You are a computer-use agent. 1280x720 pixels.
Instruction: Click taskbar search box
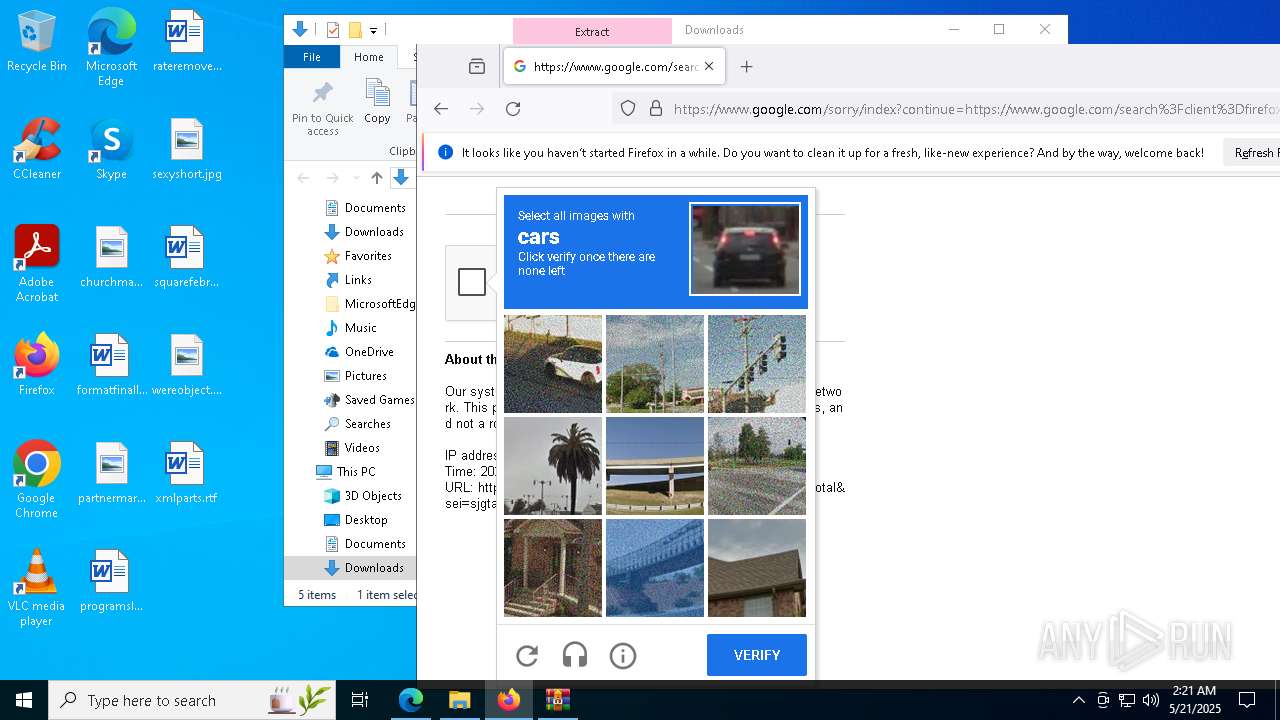click(192, 700)
